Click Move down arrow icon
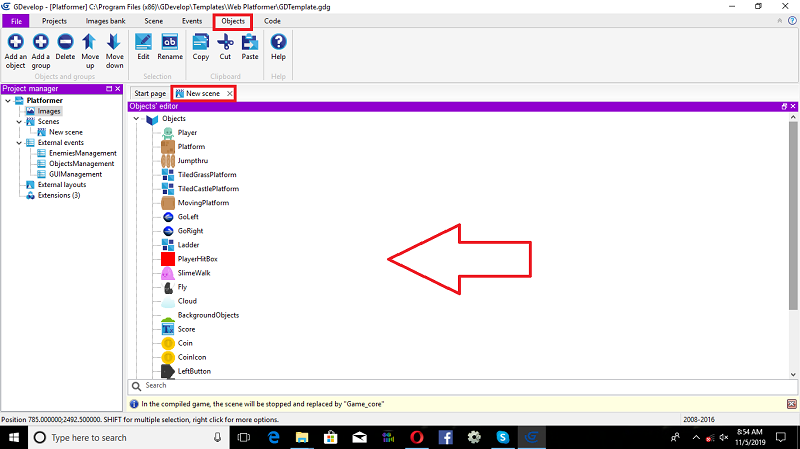800x449 pixels. tap(114, 42)
